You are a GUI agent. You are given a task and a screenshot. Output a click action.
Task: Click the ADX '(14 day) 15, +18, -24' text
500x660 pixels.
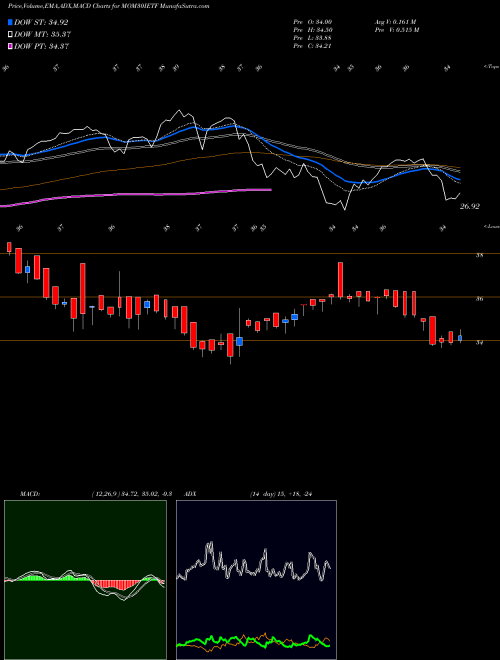280,494
